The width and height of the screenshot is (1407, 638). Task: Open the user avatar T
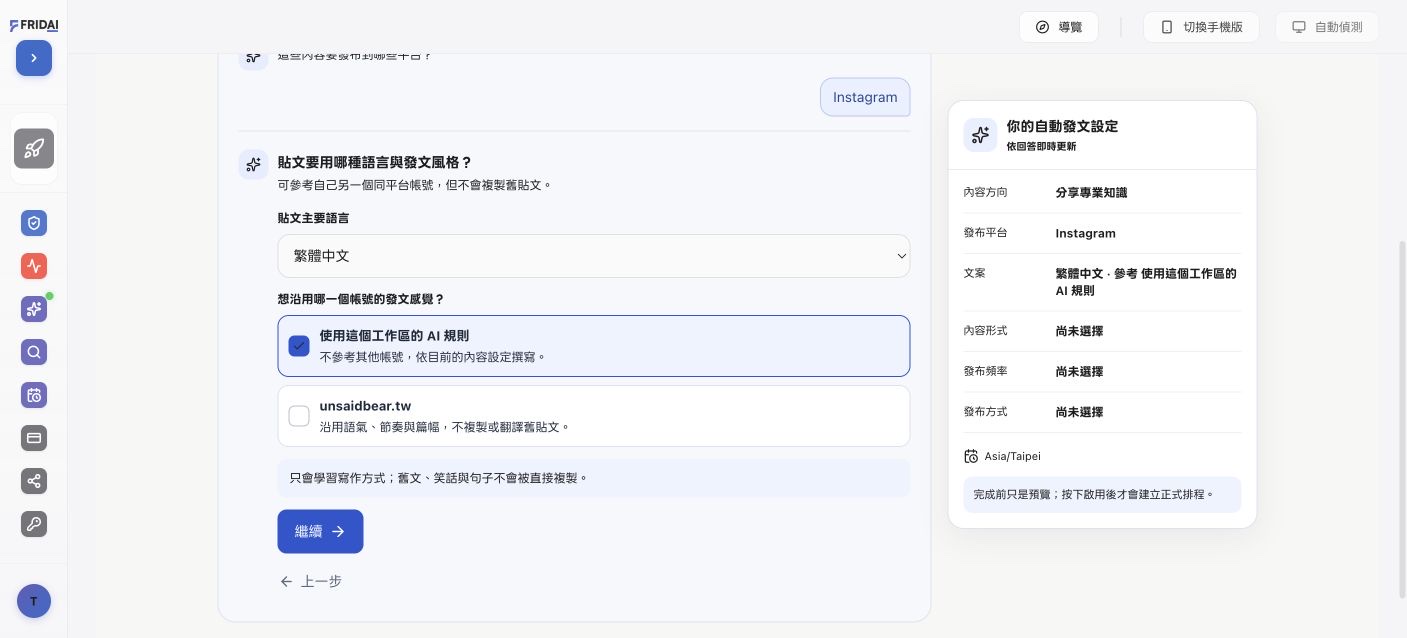pos(34,601)
